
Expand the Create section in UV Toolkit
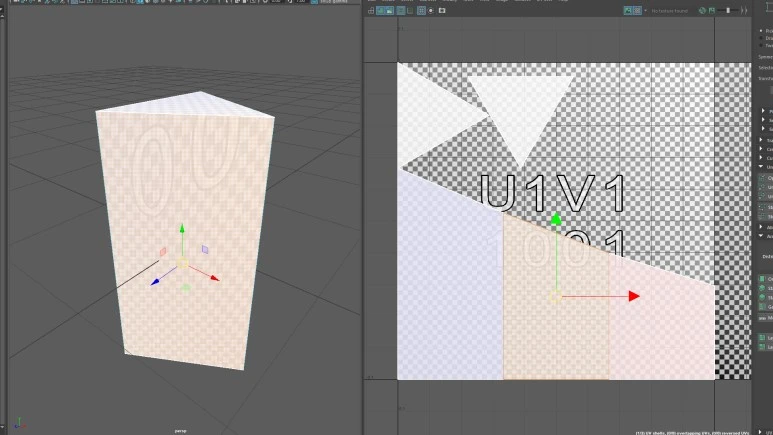(762, 149)
